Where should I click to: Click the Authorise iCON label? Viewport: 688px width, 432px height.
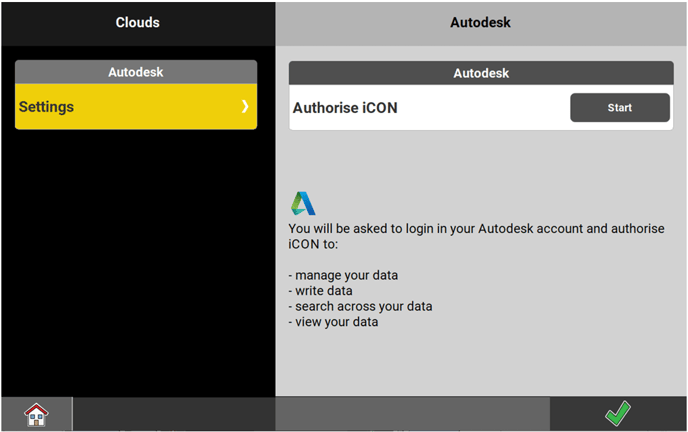pos(345,108)
